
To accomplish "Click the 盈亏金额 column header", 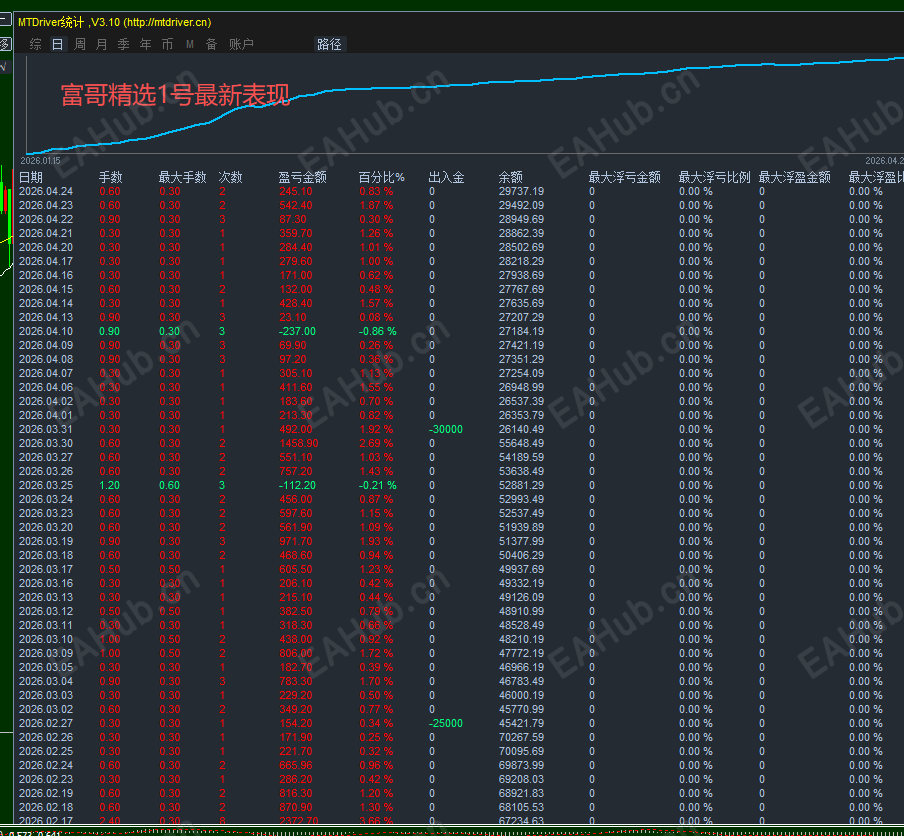I will pyautogui.click(x=303, y=177).
